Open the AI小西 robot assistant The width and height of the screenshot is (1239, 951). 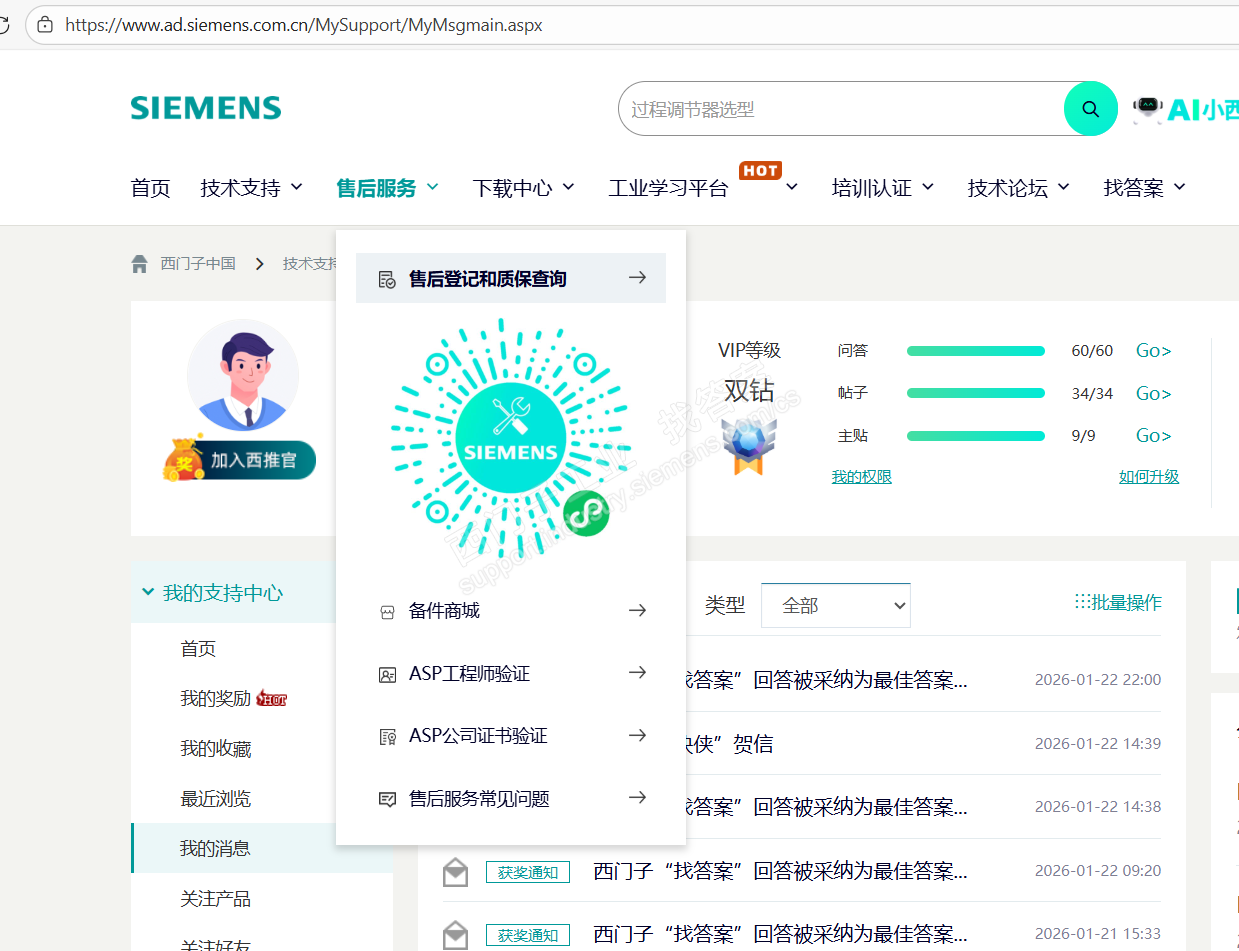pos(1187,110)
